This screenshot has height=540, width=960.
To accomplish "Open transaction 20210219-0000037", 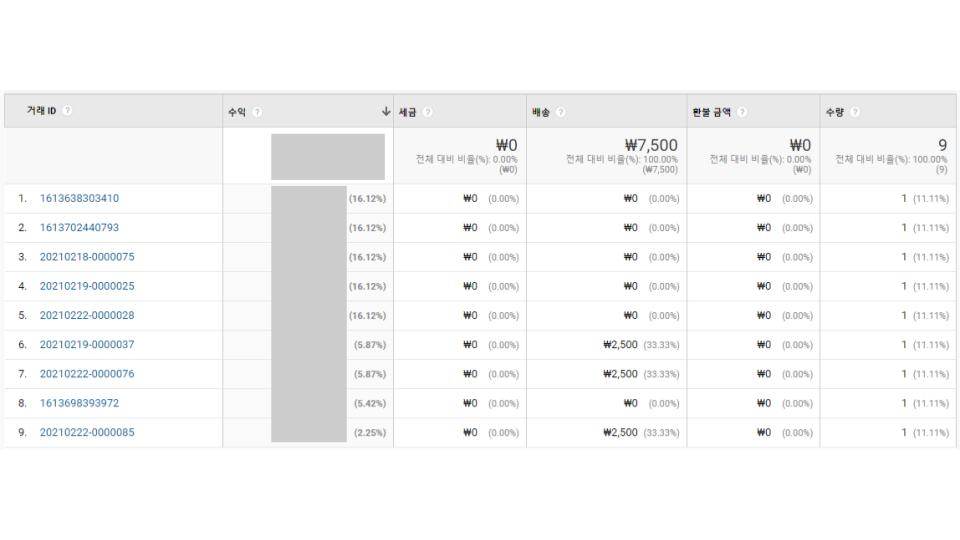I will pyautogui.click(x=87, y=345).
